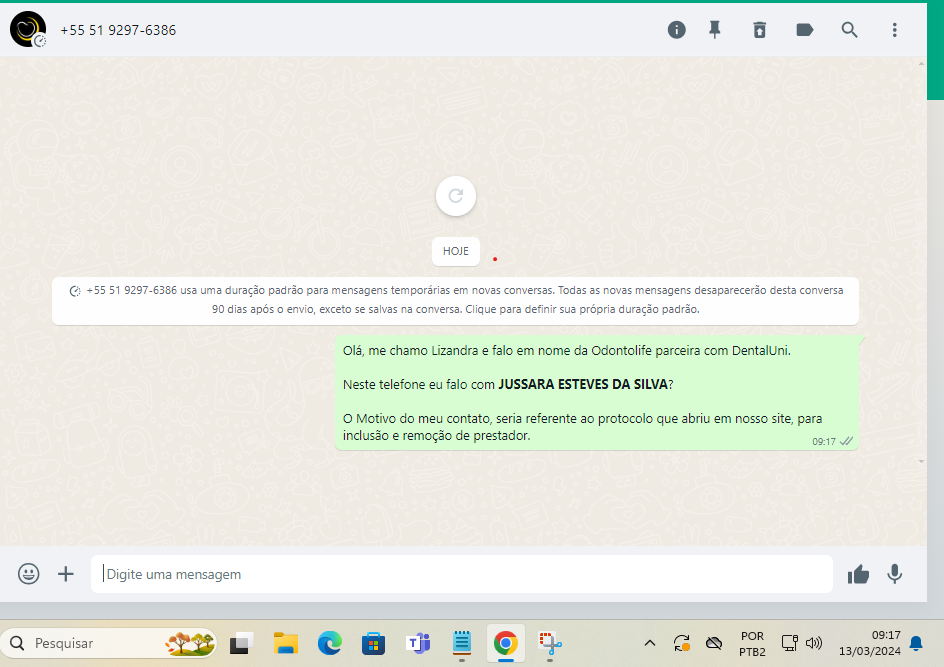Open contact info via the info icon
944x667 pixels.
[x=677, y=29]
